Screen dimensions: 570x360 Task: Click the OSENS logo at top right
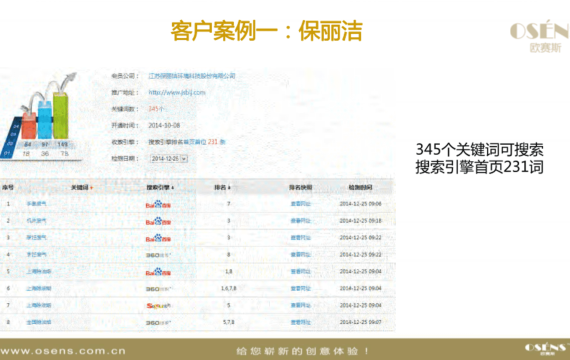pos(540,36)
